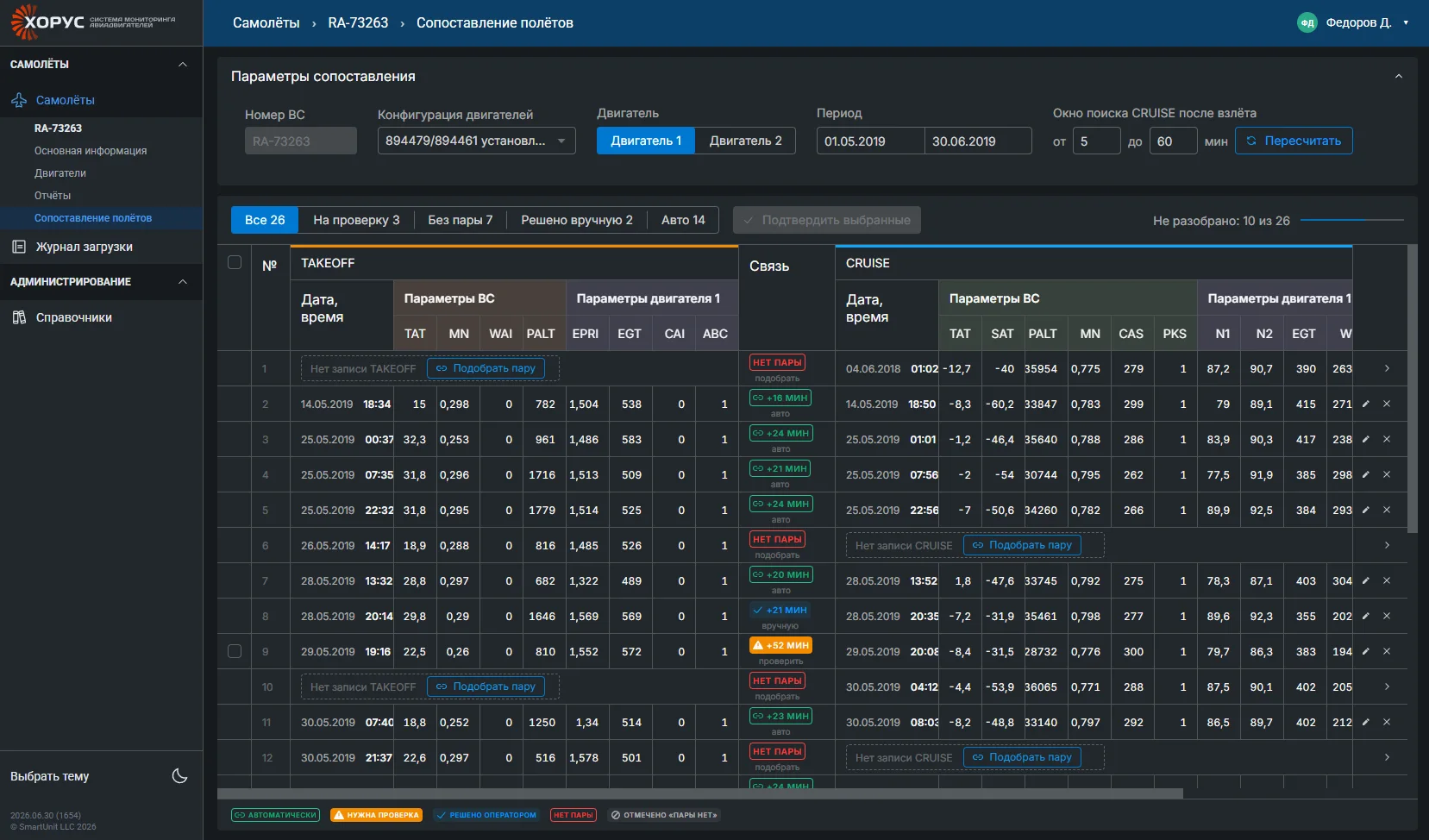Collapse the АДМИНИСТРИРОВАНИЕ sidebar section
The width and height of the screenshot is (1429, 840).
[183, 282]
